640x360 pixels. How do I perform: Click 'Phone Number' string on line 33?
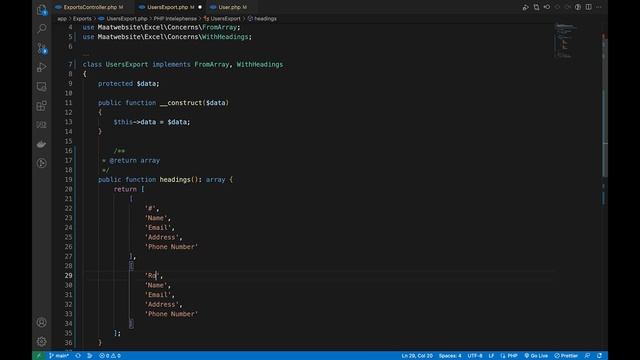pyautogui.click(x=171, y=314)
